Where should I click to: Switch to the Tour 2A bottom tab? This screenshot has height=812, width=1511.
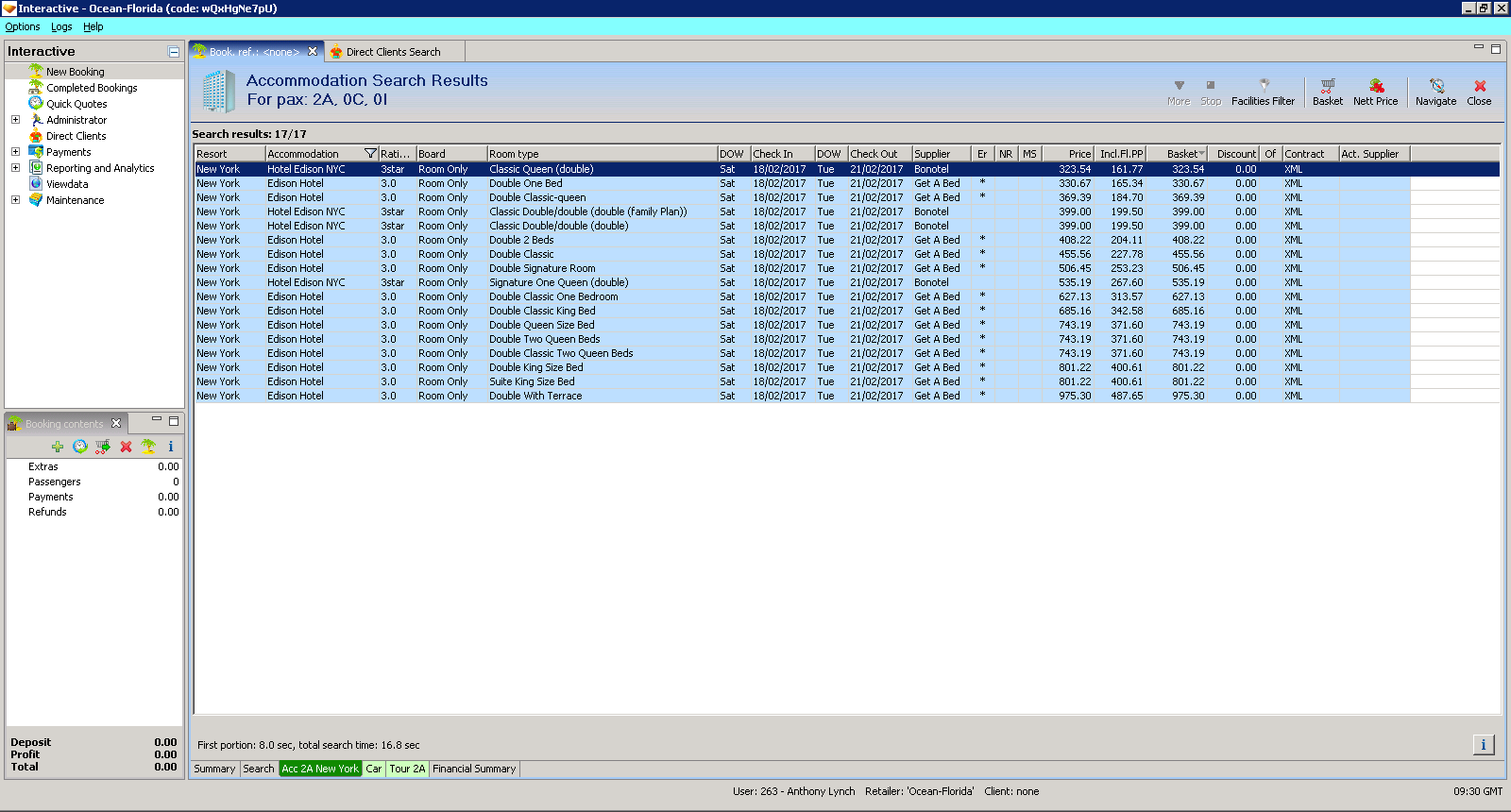[x=407, y=769]
